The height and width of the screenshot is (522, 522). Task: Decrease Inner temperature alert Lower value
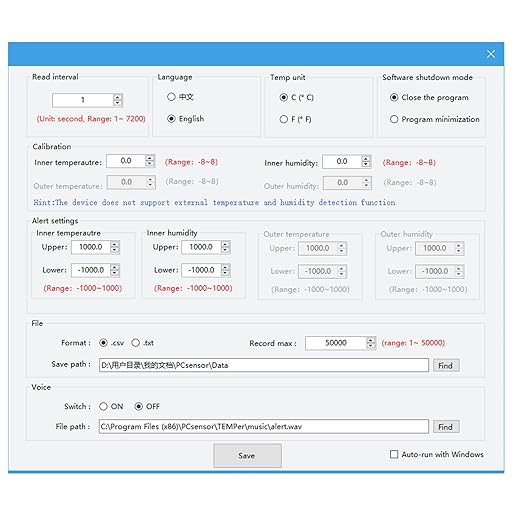(115, 273)
